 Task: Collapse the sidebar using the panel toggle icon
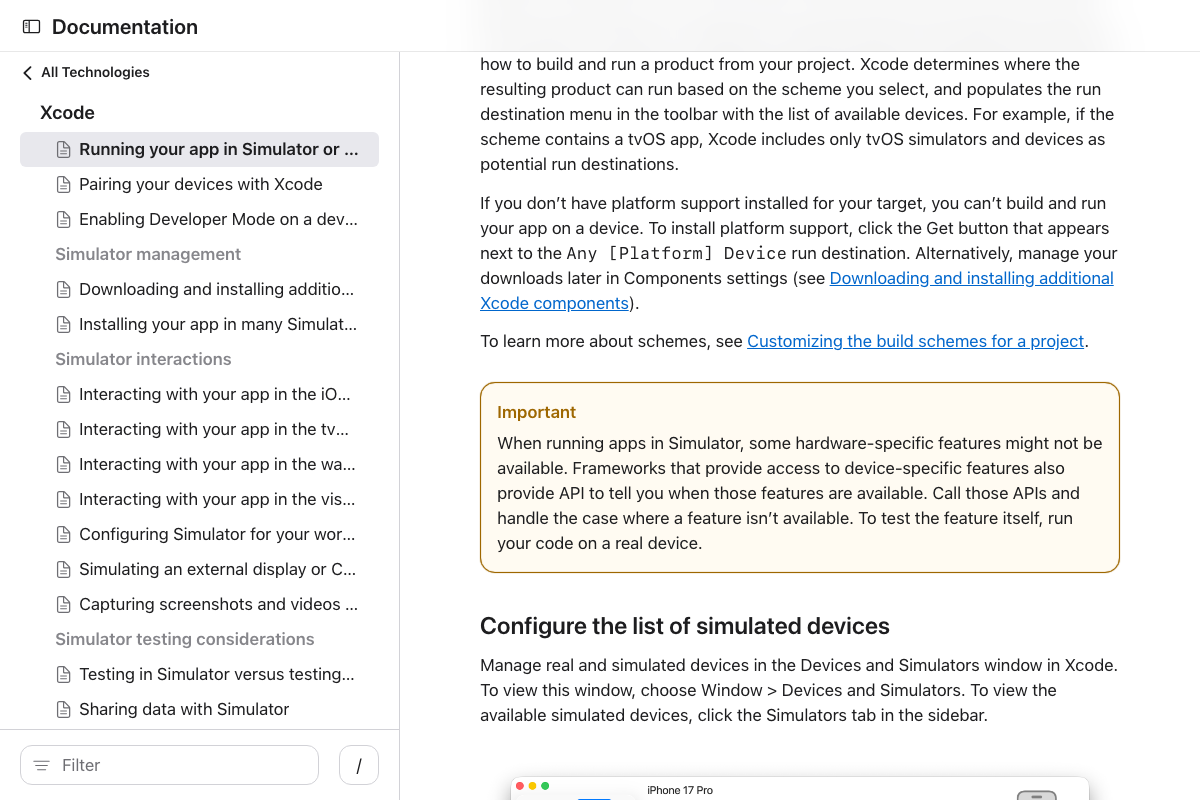click(x=31, y=26)
